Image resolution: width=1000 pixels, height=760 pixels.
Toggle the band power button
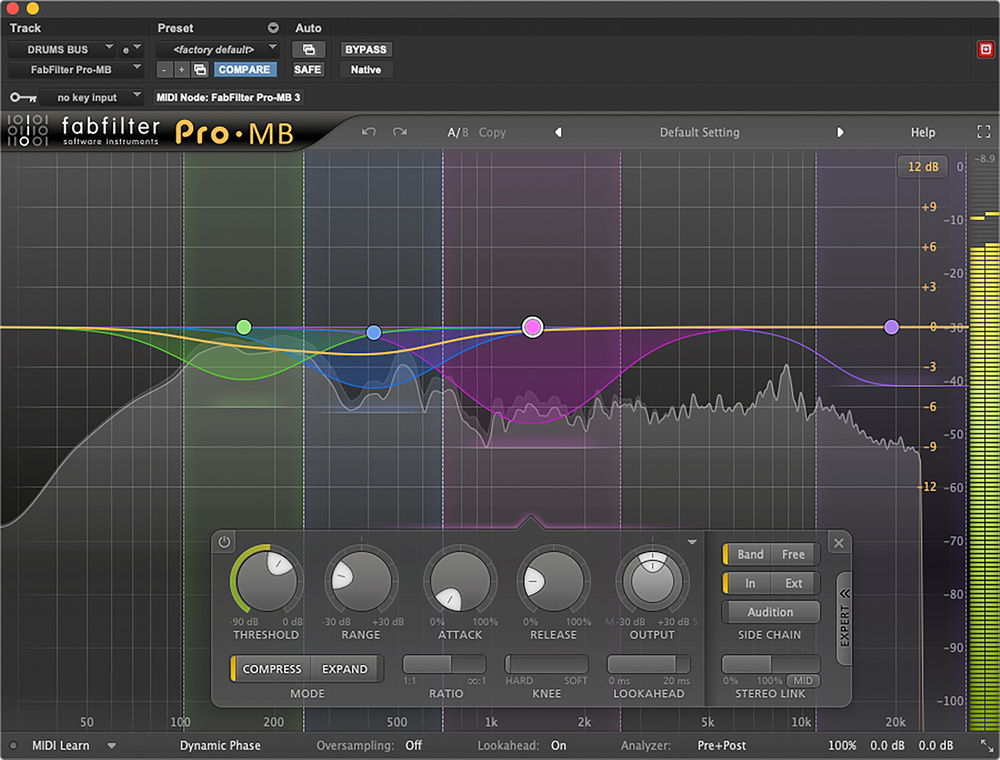[x=225, y=543]
